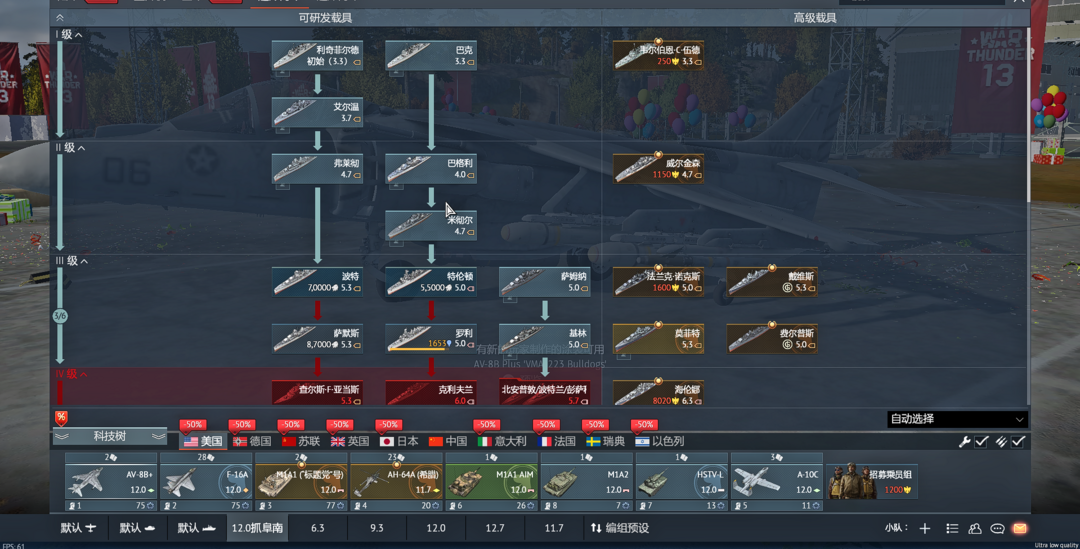The width and height of the screenshot is (1080, 549).
Task: Open the squad contacts icon
Action: [975, 528]
